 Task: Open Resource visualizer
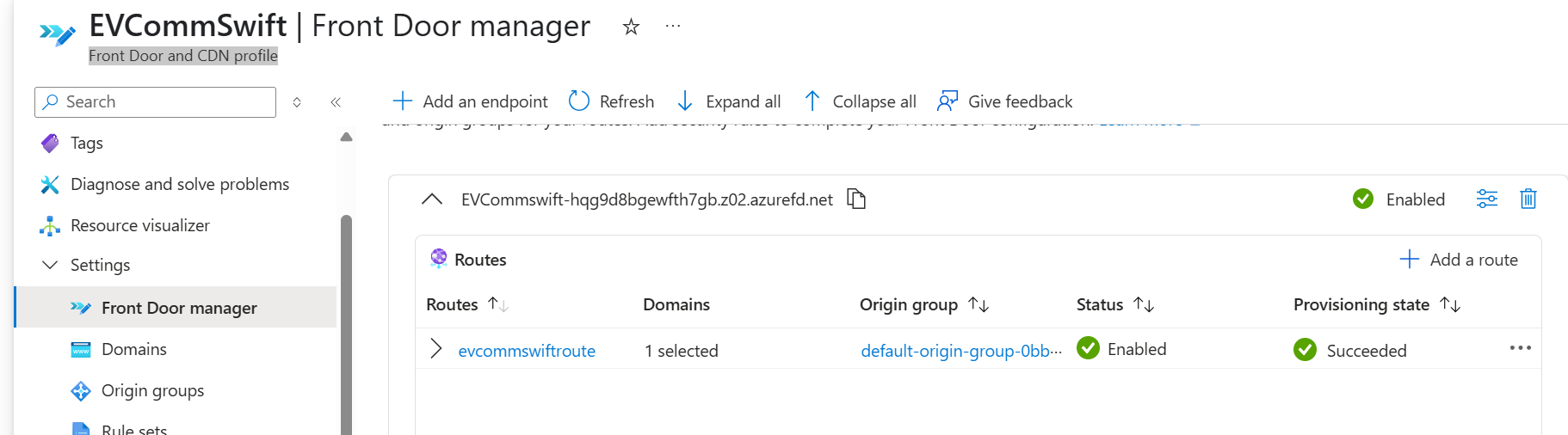pos(140,225)
